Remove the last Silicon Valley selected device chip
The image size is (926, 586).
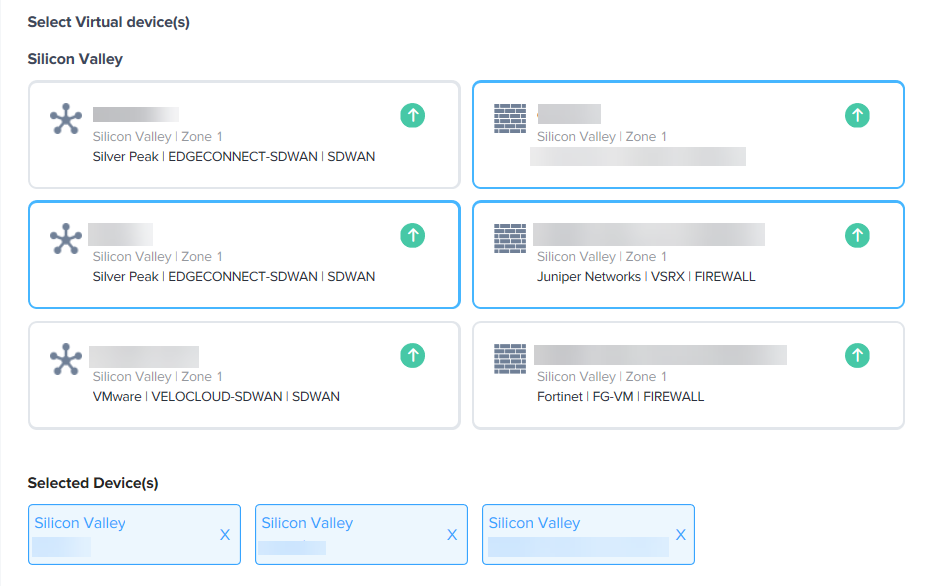681,535
